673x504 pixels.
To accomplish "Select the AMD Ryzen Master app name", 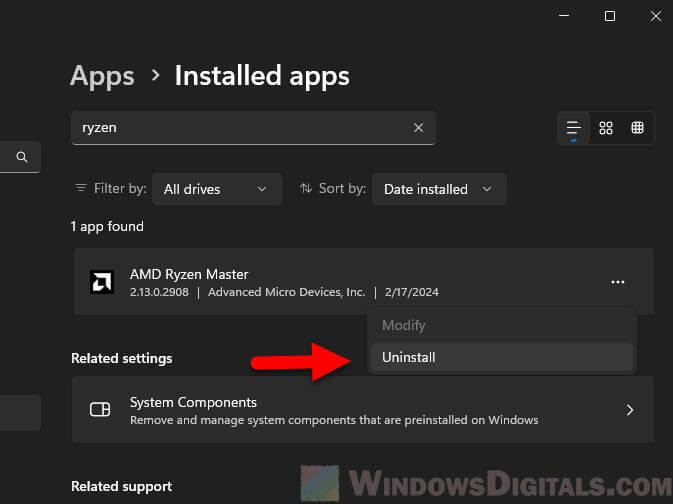I will tap(189, 274).
